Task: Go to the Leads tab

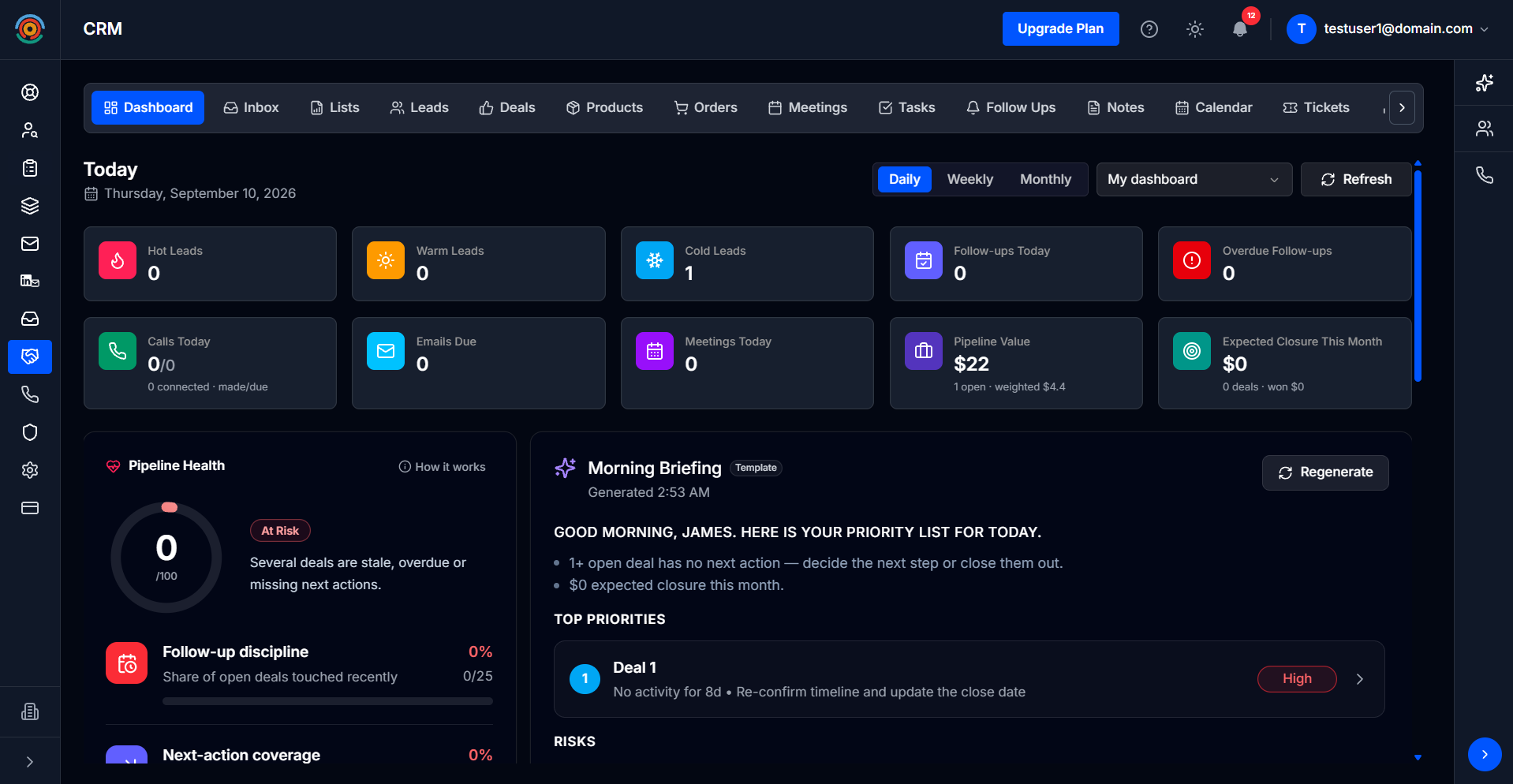Action: (x=419, y=107)
